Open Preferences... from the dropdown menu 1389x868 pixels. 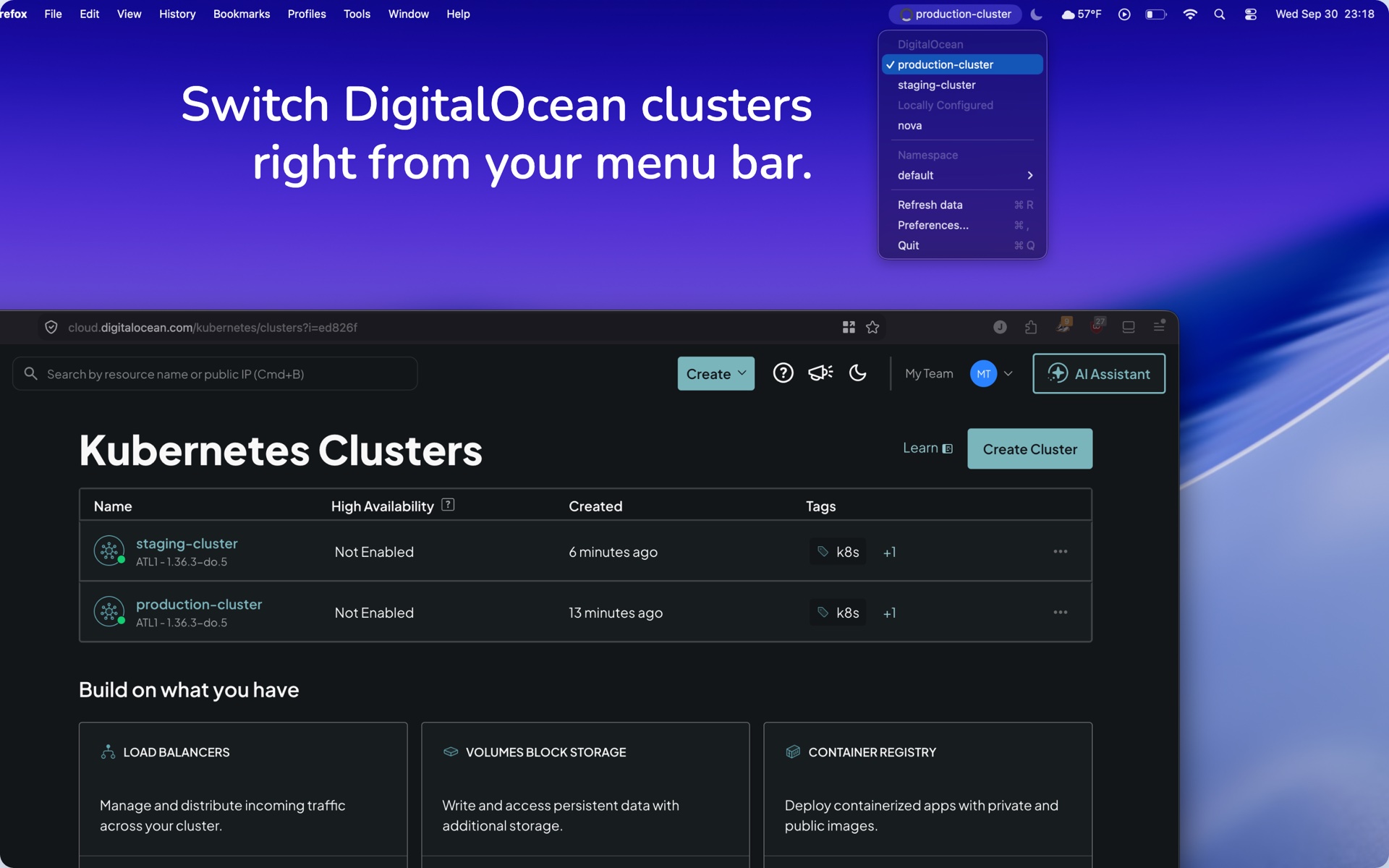[962, 225]
